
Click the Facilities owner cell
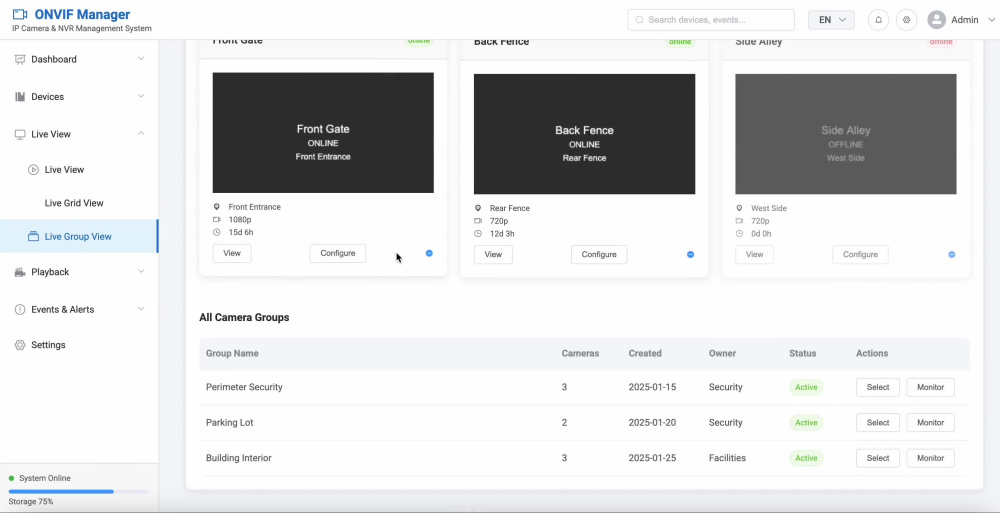(x=727, y=458)
